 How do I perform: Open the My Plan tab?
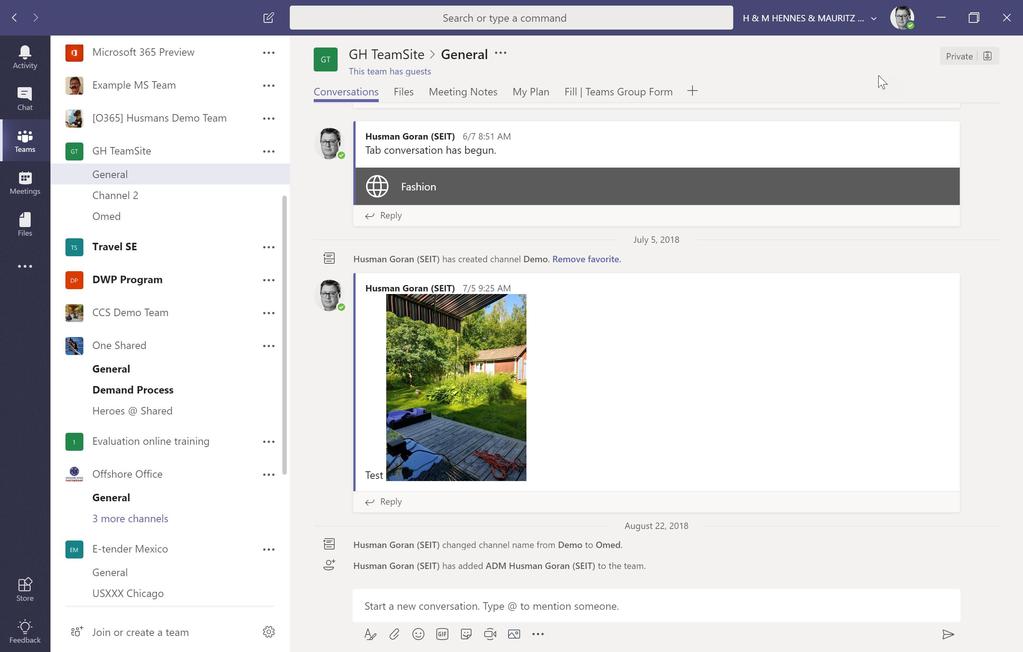[x=530, y=92]
